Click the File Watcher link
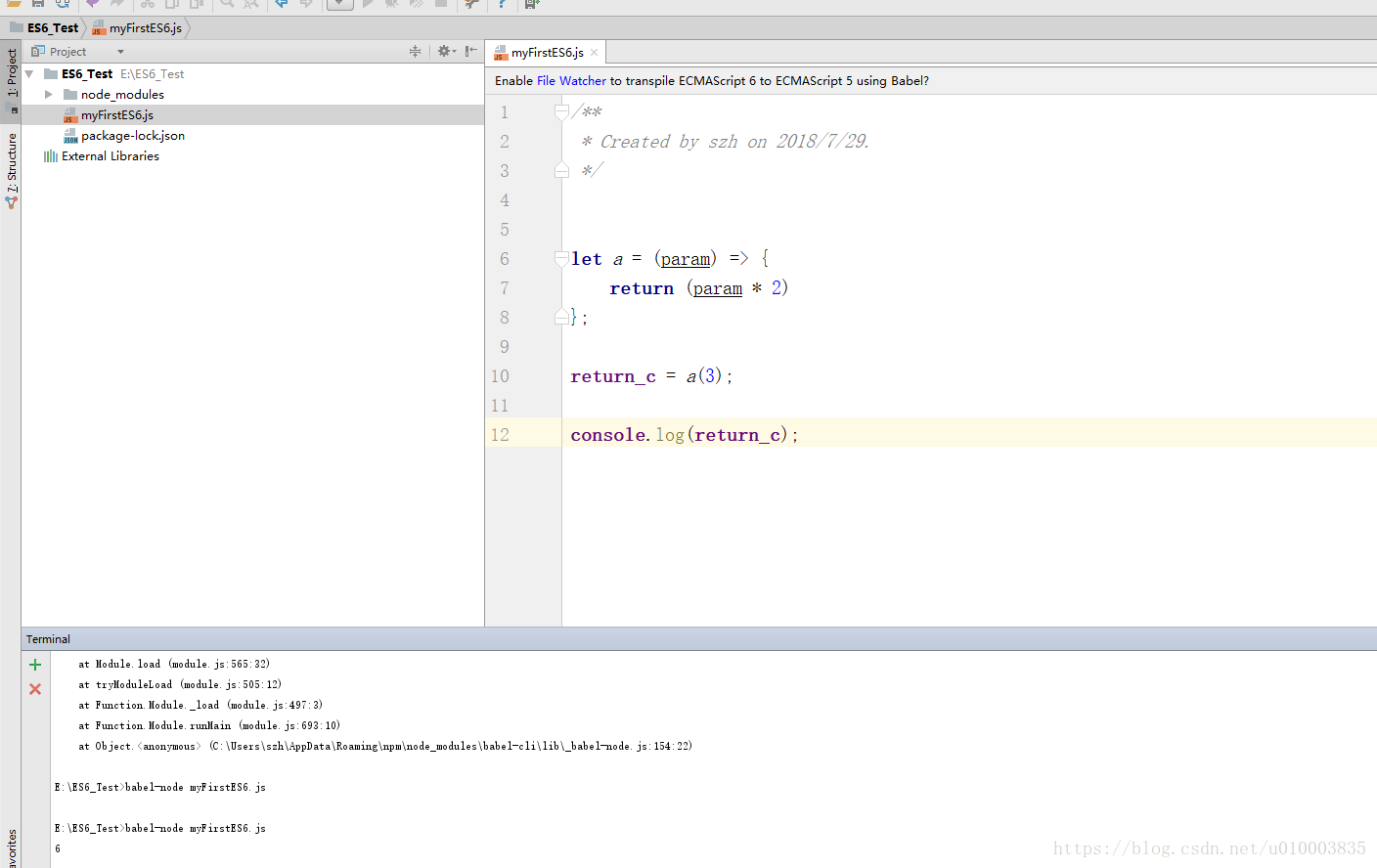Screen dimensions: 1377x868 571,81
